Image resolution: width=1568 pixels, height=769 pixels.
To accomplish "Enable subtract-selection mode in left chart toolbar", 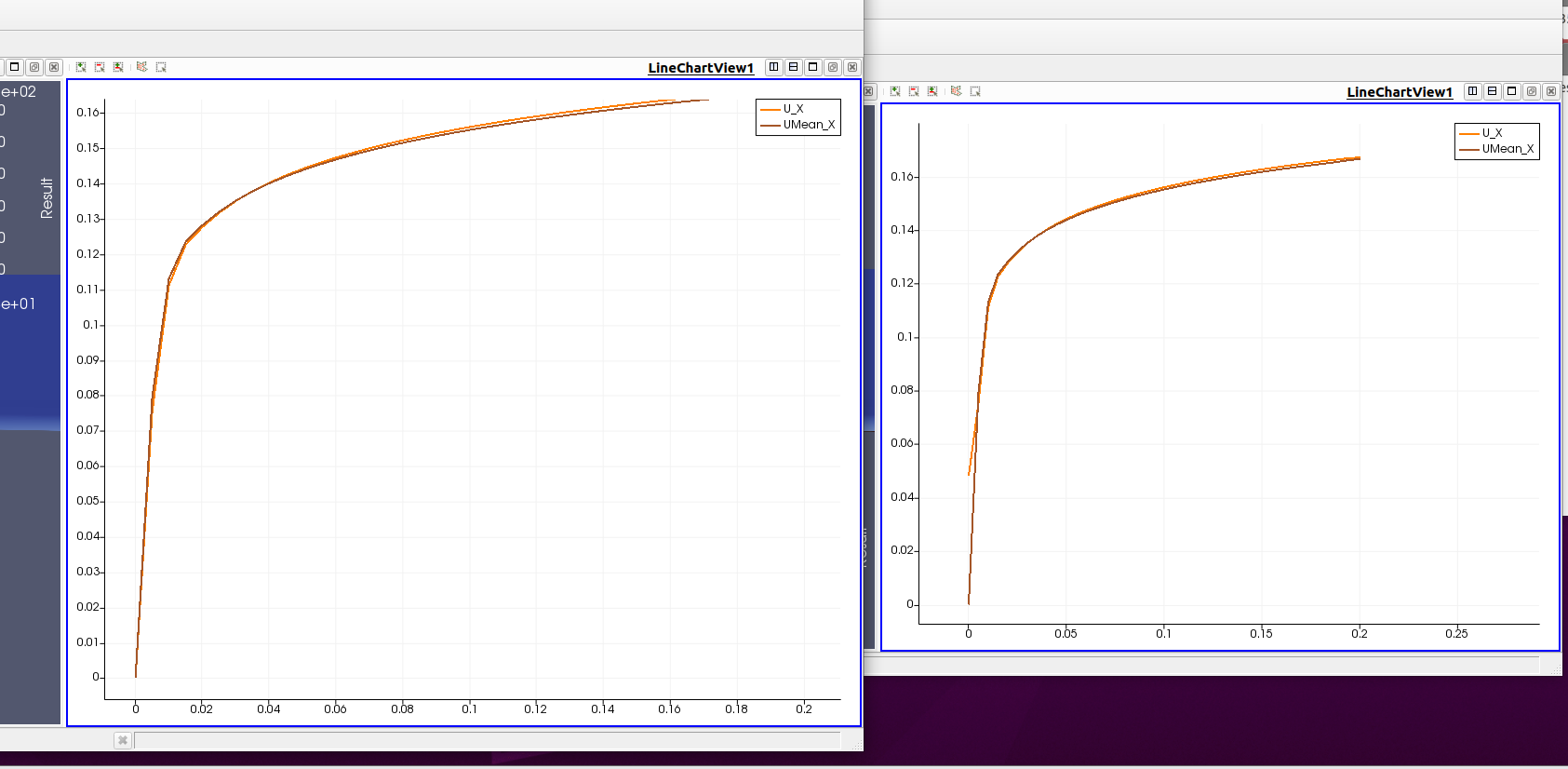I will tap(100, 67).
